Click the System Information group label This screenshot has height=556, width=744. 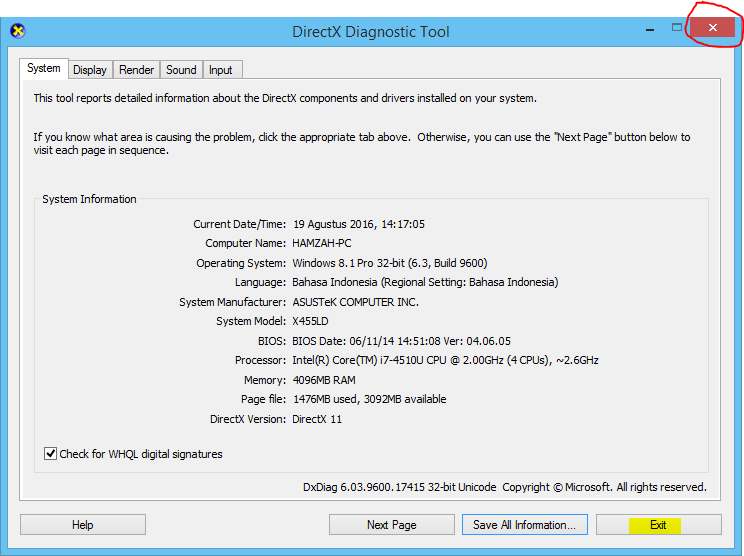pyautogui.click(x=89, y=199)
